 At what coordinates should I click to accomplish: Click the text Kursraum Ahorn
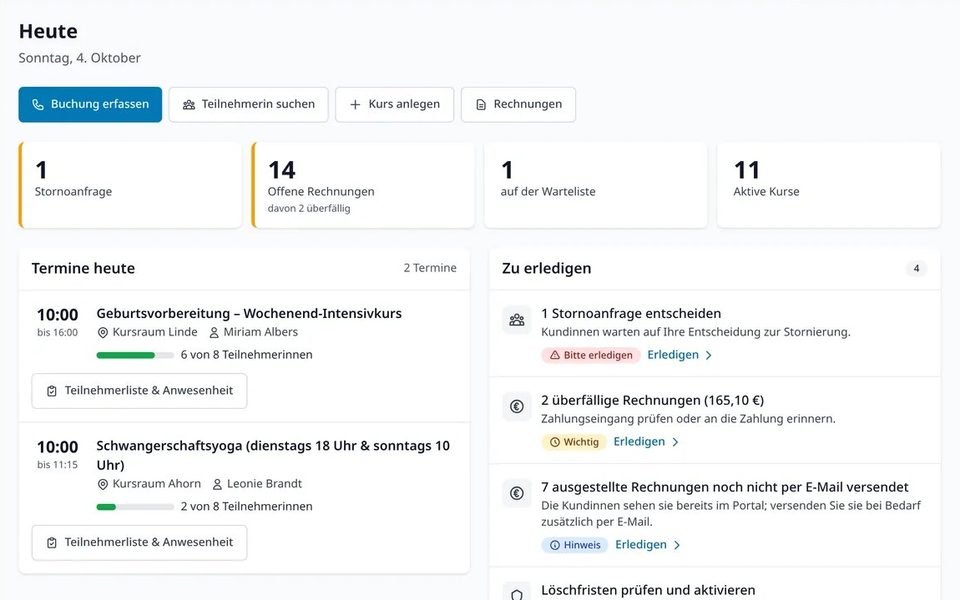(x=157, y=484)
